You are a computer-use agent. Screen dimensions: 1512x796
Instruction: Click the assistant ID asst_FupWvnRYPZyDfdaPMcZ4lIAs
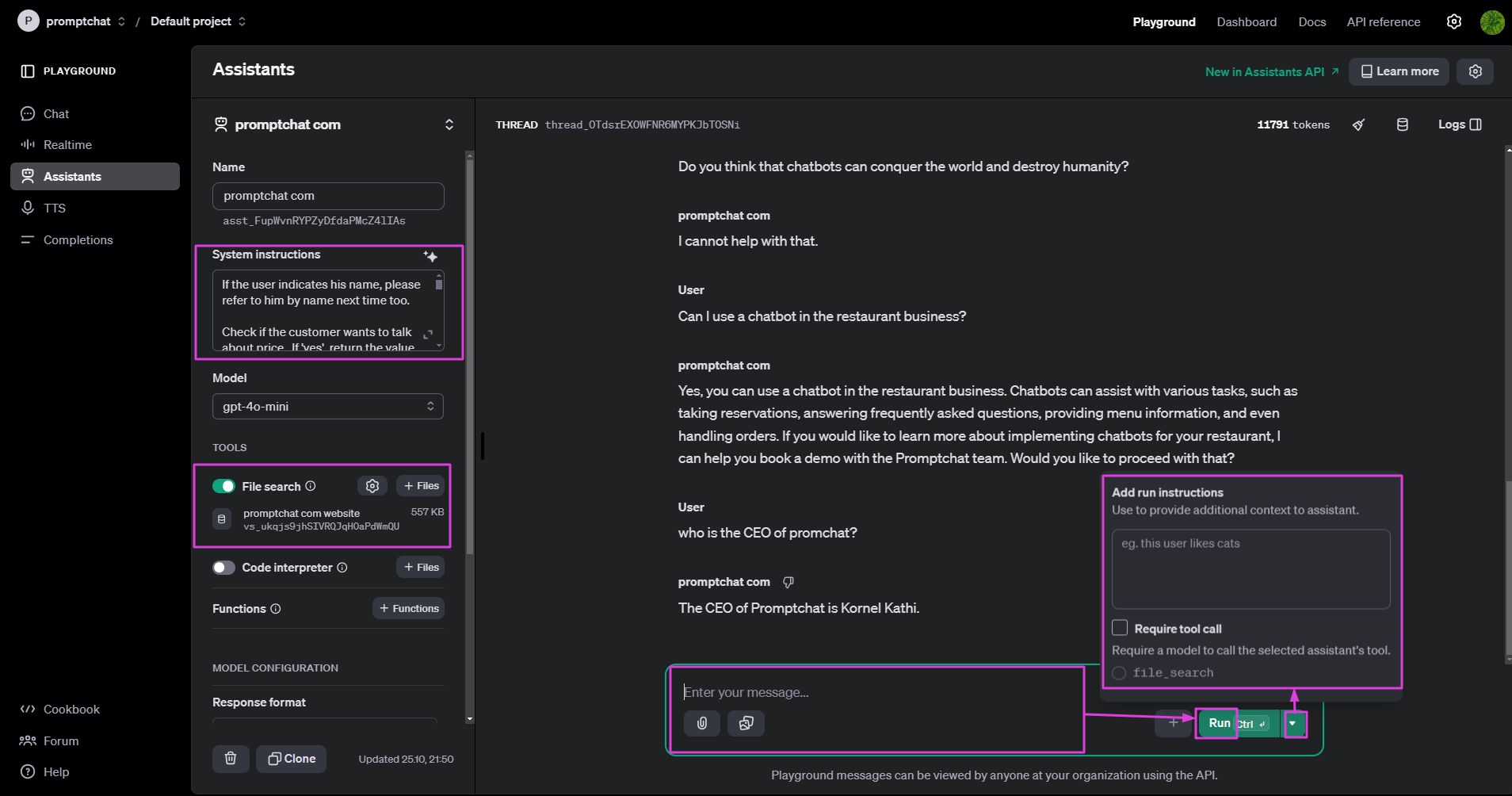pos(314,221)
